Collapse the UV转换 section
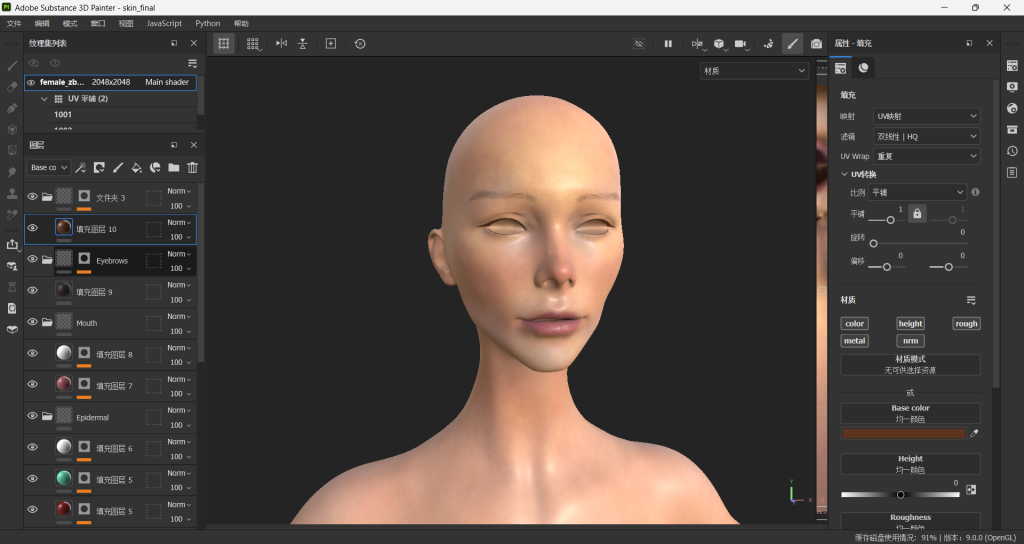Image resolution: width=1024 pixels, height=544 pixels. (844, 174)
